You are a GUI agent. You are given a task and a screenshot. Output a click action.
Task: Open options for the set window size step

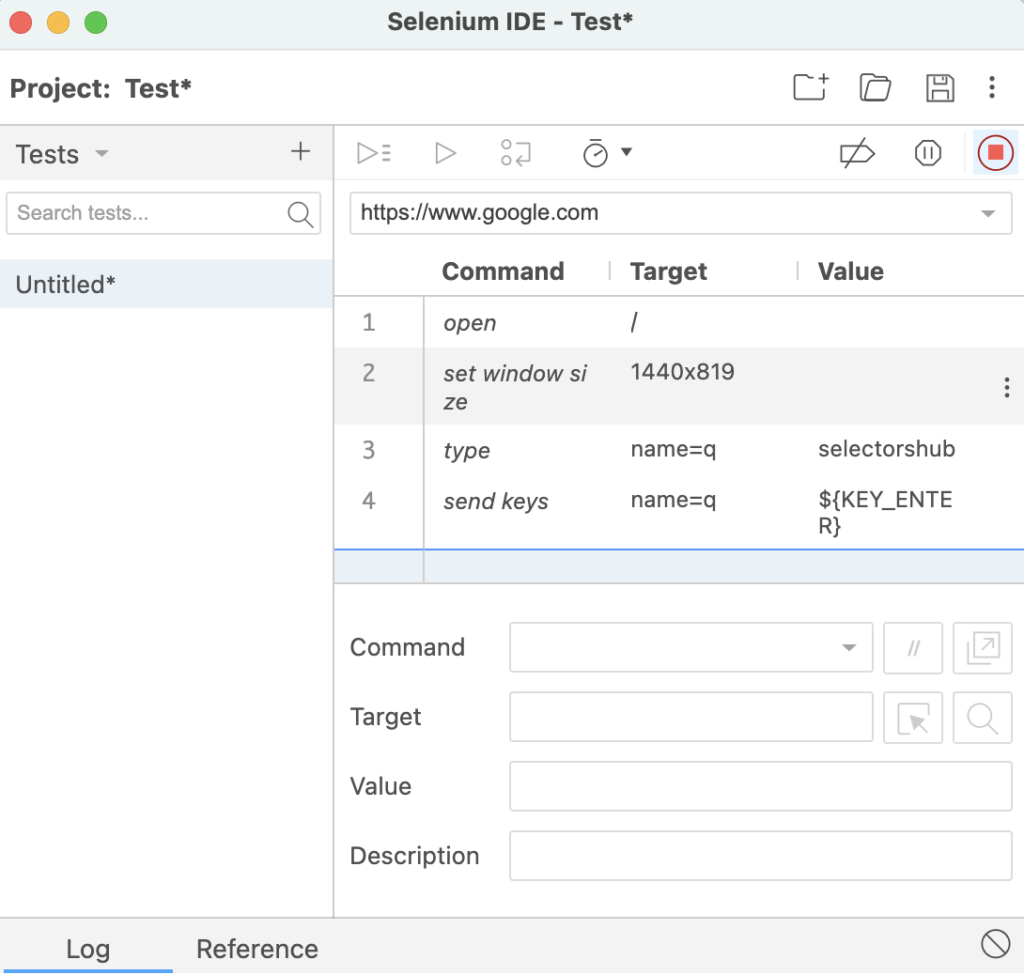tap(1007, 387)
